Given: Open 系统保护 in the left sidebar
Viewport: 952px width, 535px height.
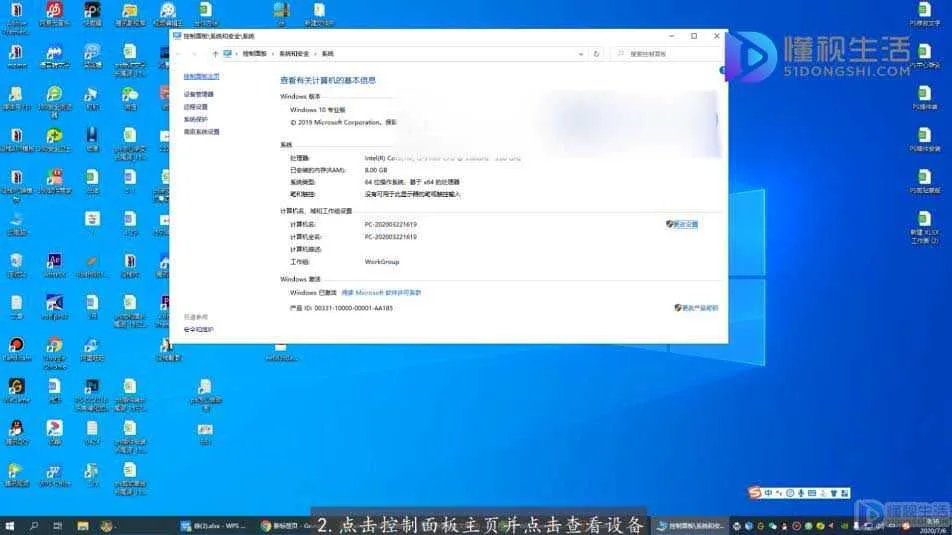Looking at the screenshot, I should coord(196,120).
